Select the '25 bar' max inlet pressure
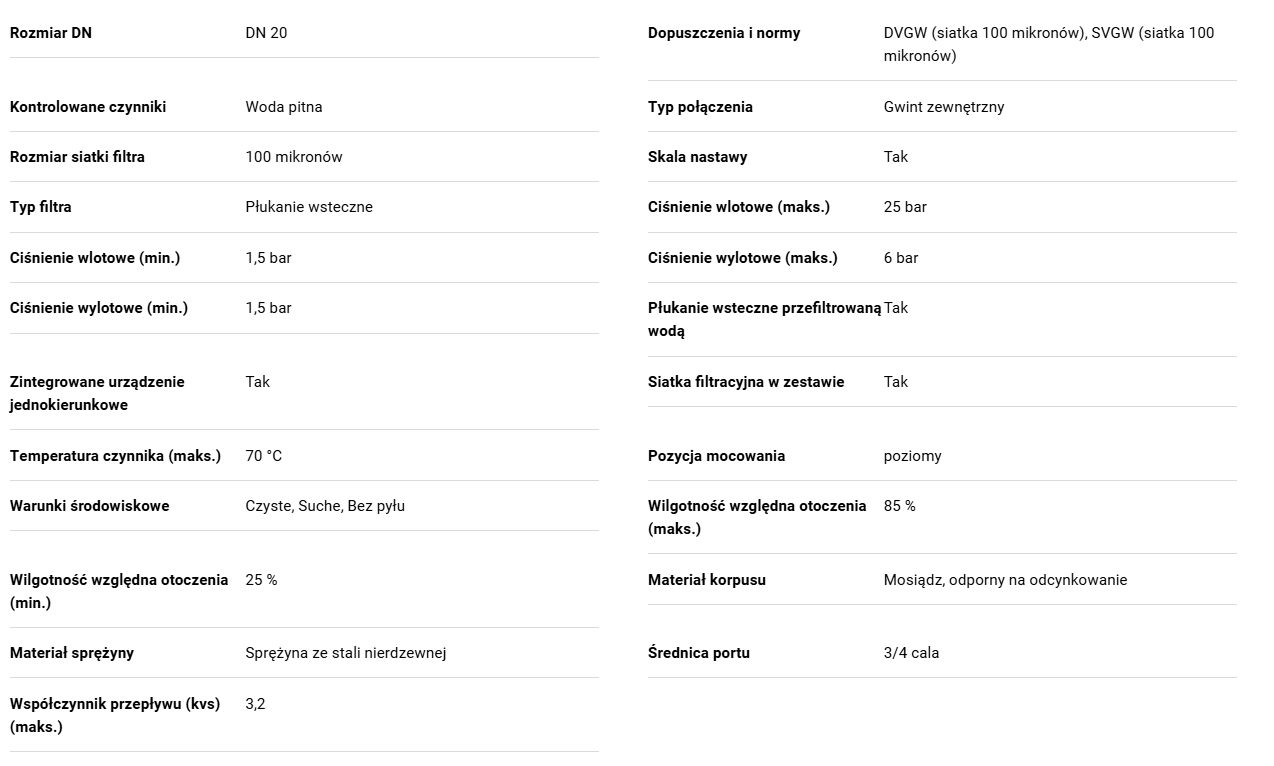This screenshot has height=766, width=1274. [905, 207]
